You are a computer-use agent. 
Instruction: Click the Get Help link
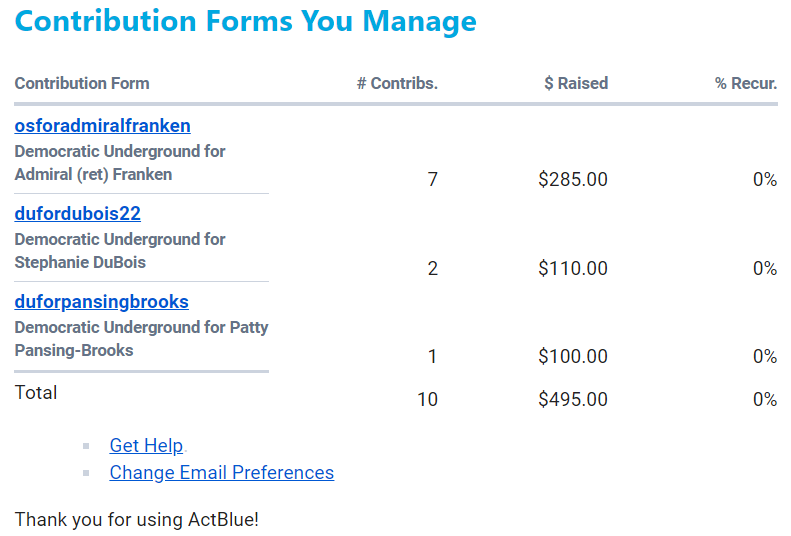click(146, 446)
